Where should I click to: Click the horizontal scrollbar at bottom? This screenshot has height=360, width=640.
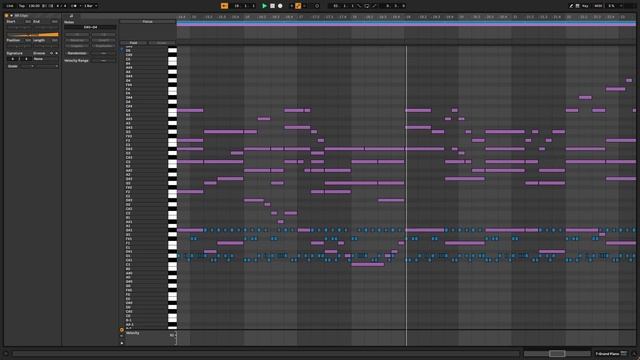(x=265, y=353)
